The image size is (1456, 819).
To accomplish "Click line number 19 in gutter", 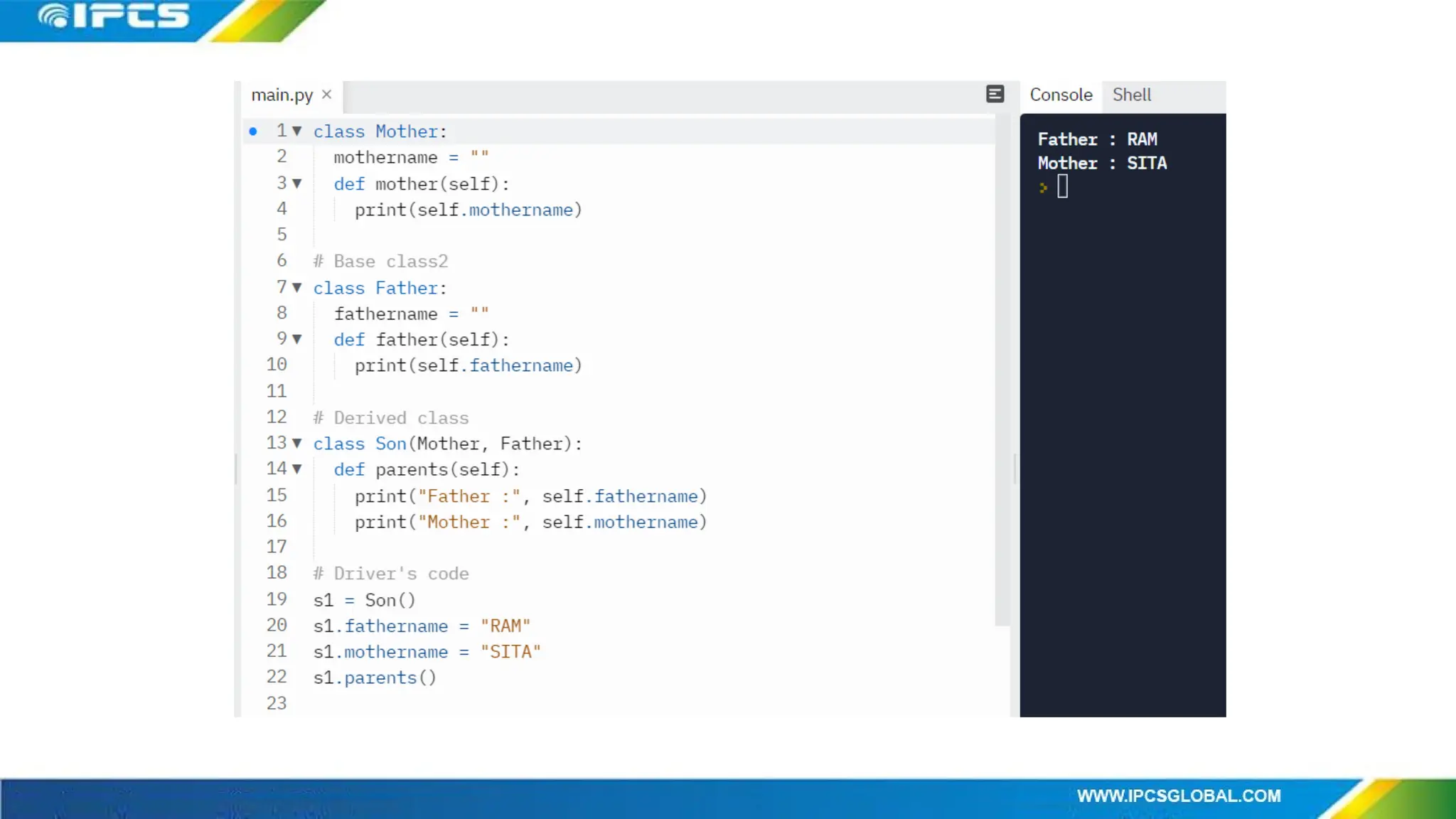I will pos(277,600).
